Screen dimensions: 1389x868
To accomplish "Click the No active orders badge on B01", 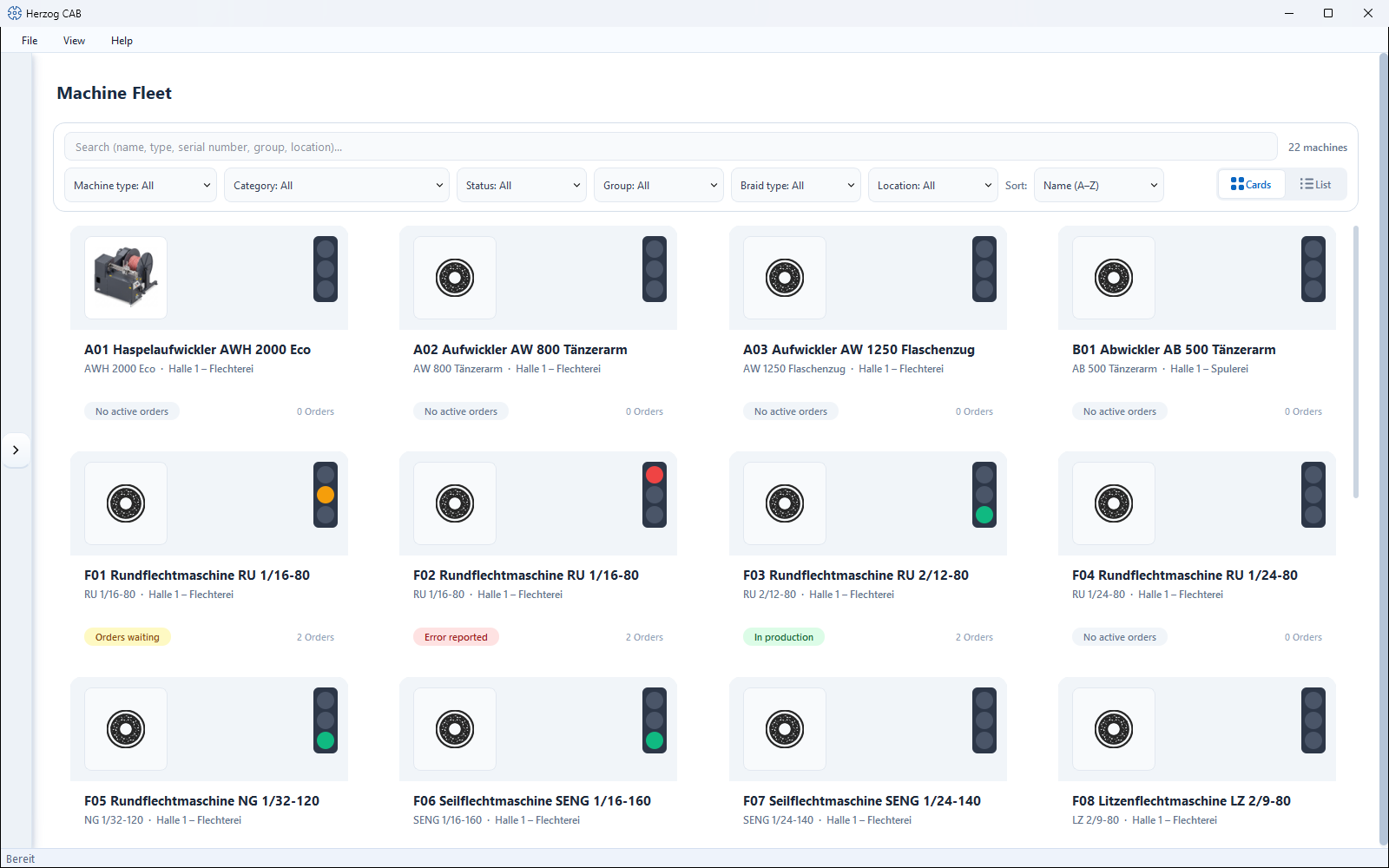I will pyautogui.click(x=1120, y=411).
